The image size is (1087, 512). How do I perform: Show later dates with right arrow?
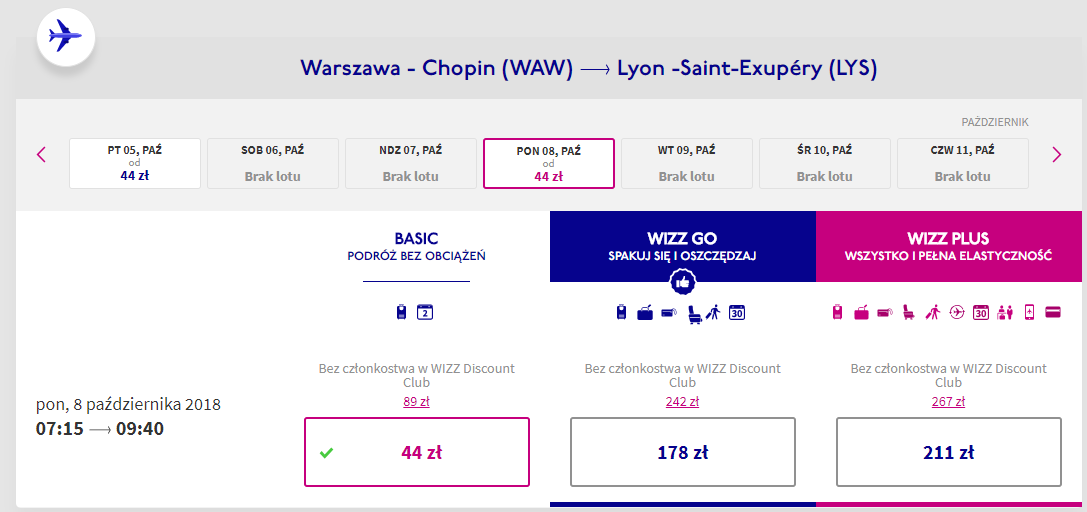[x=1056, y=154]
